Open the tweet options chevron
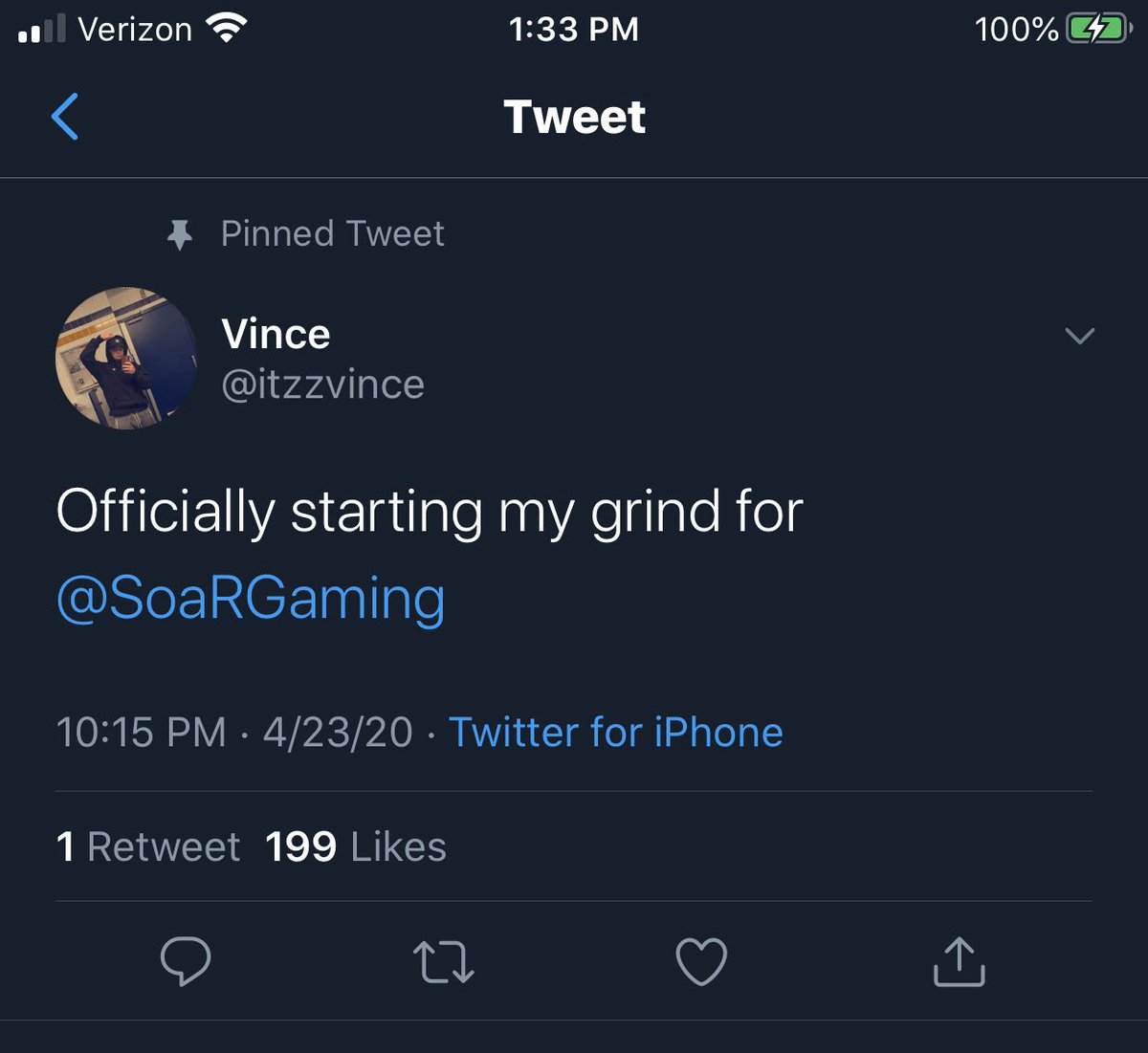Screen dimensions: 1148x1053 tap(1079, 336)
